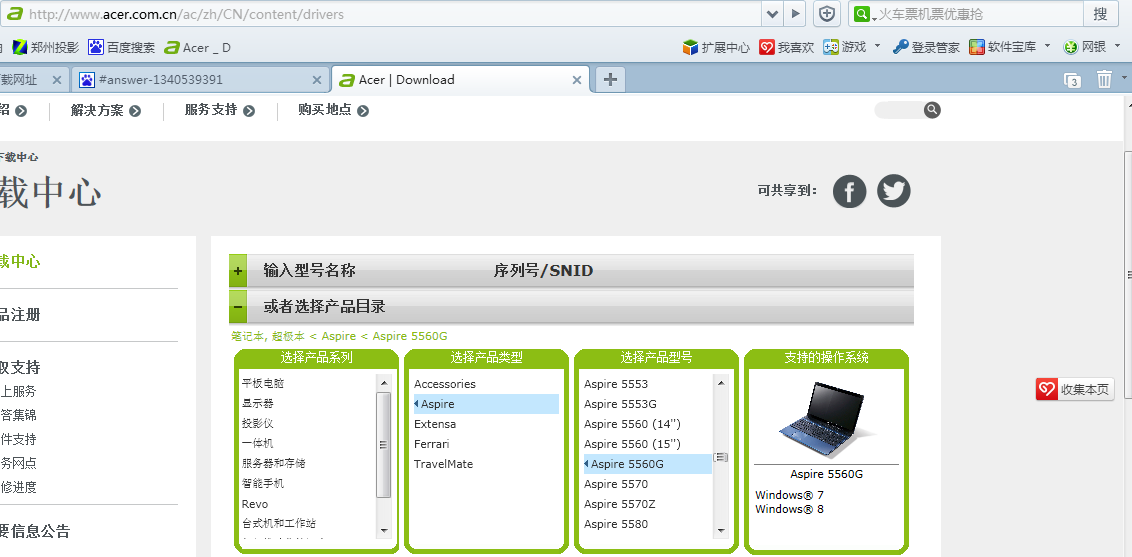Open the 购买地点 navigation menu
This screenshot has height=557, width=1132.
(x=334, y=110)
